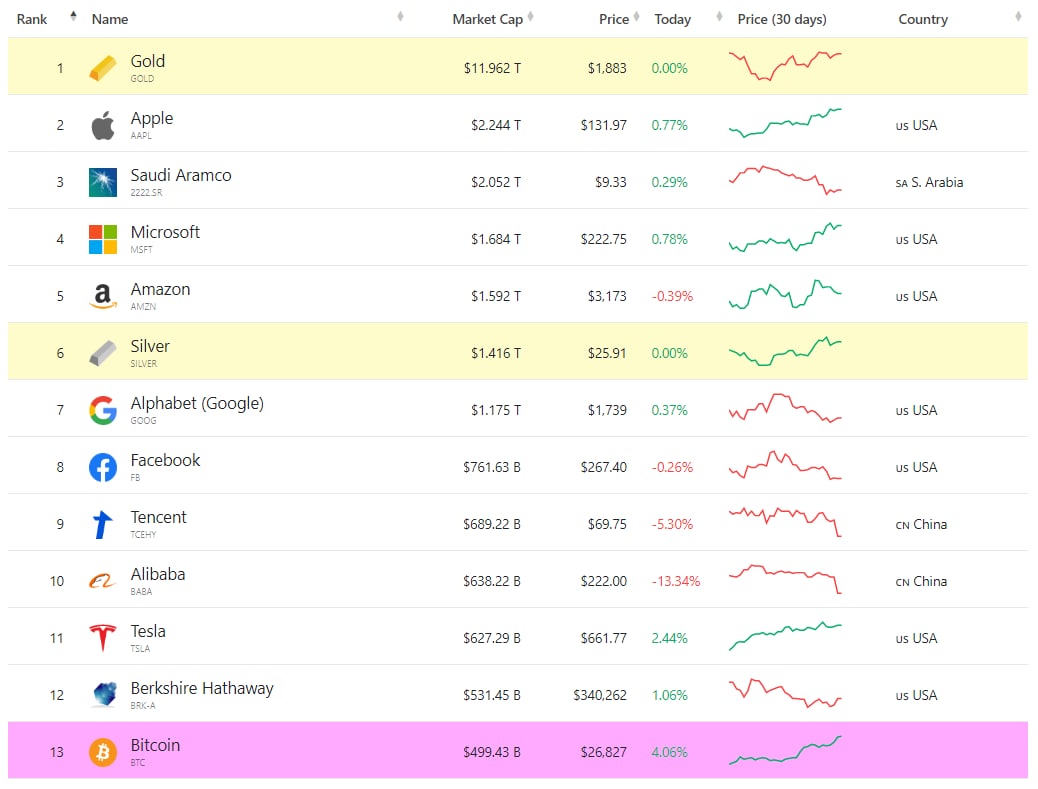
Task: Click the Microsoft logo icon
Action: [x=103, y=239]
